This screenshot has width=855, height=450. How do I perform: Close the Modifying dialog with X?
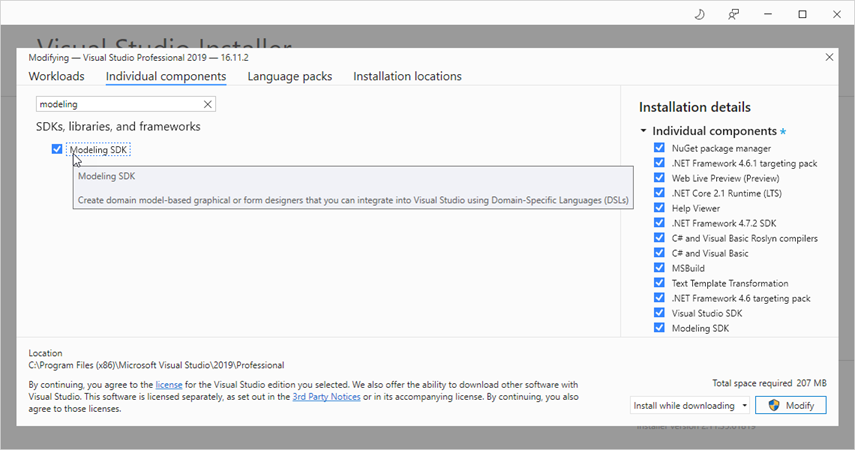pos(829,57)
